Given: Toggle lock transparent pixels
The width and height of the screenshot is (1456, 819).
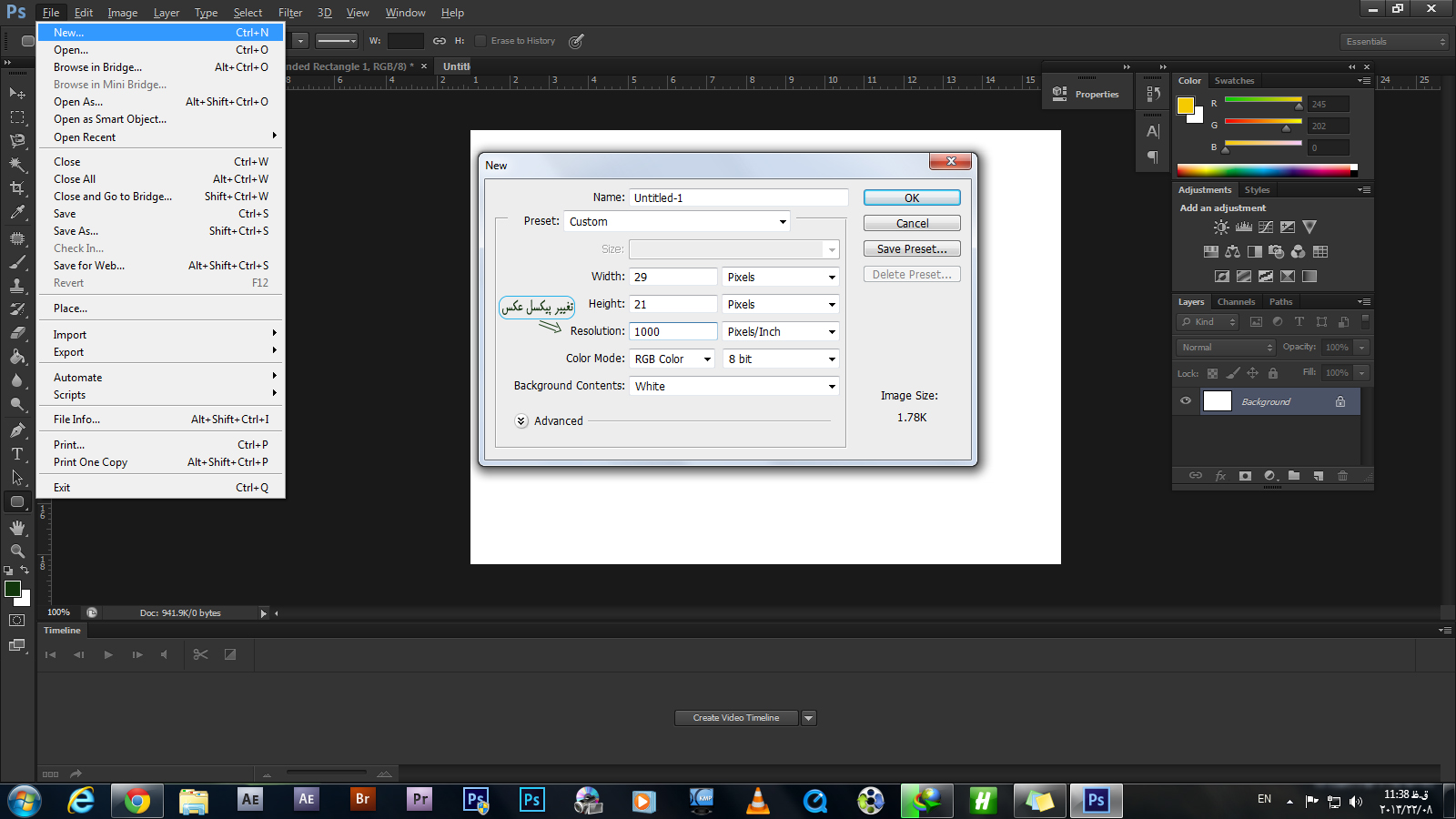Looking at the screenshot, I should coord(1212,373).
